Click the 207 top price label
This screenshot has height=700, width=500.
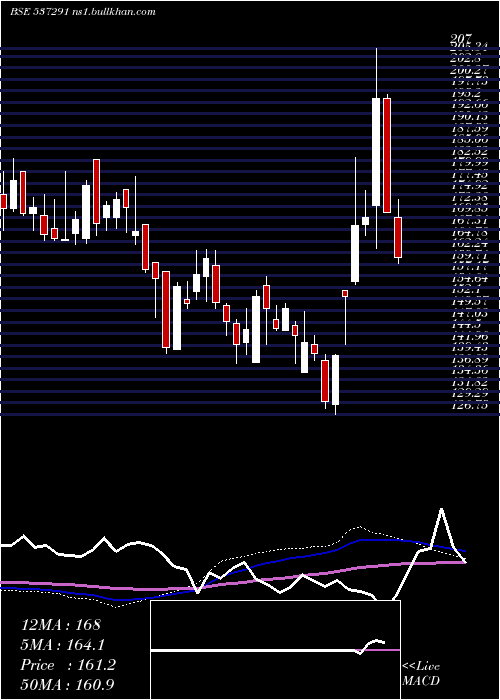coord(462,41)
